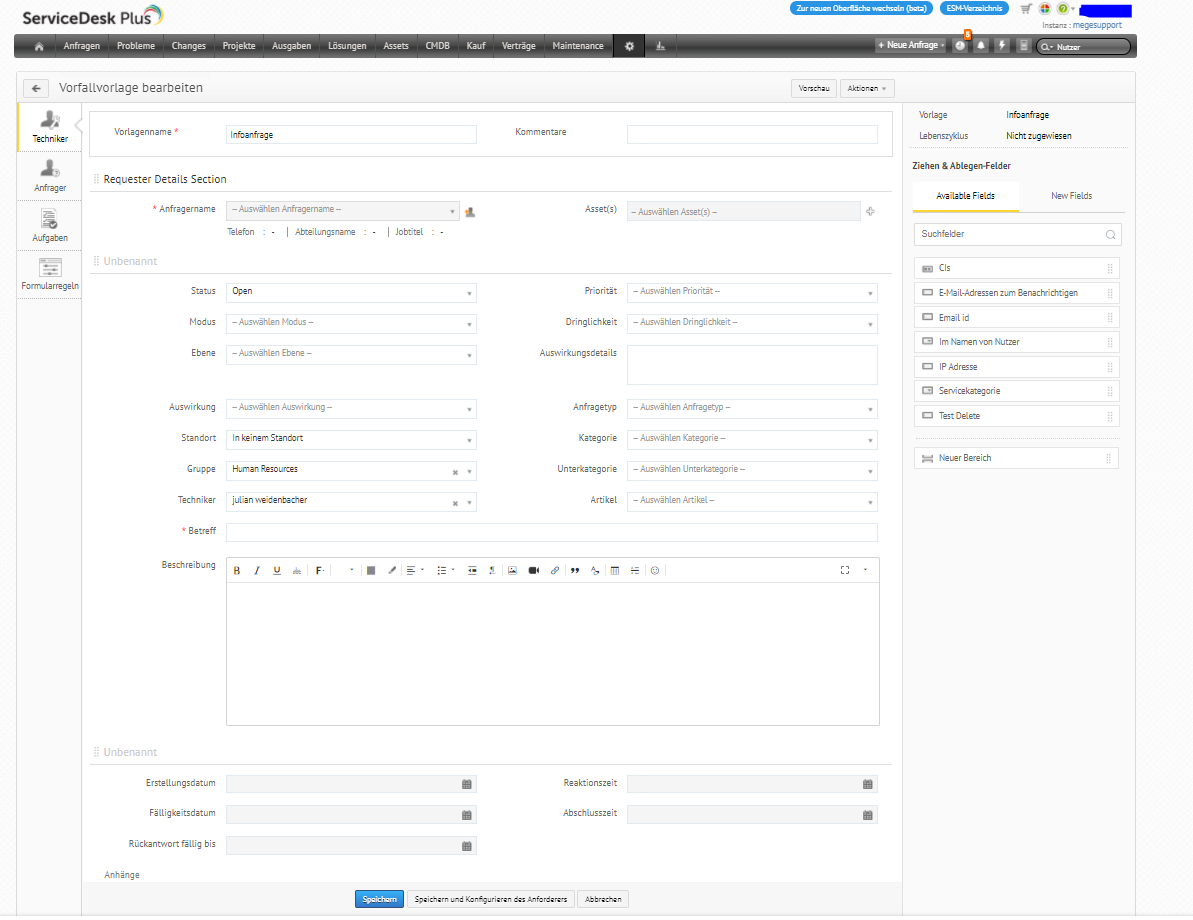The width and height of the screenshot is (1193, 920).
Task: Open the Changes menu
Action: click(x=189, y=46)
